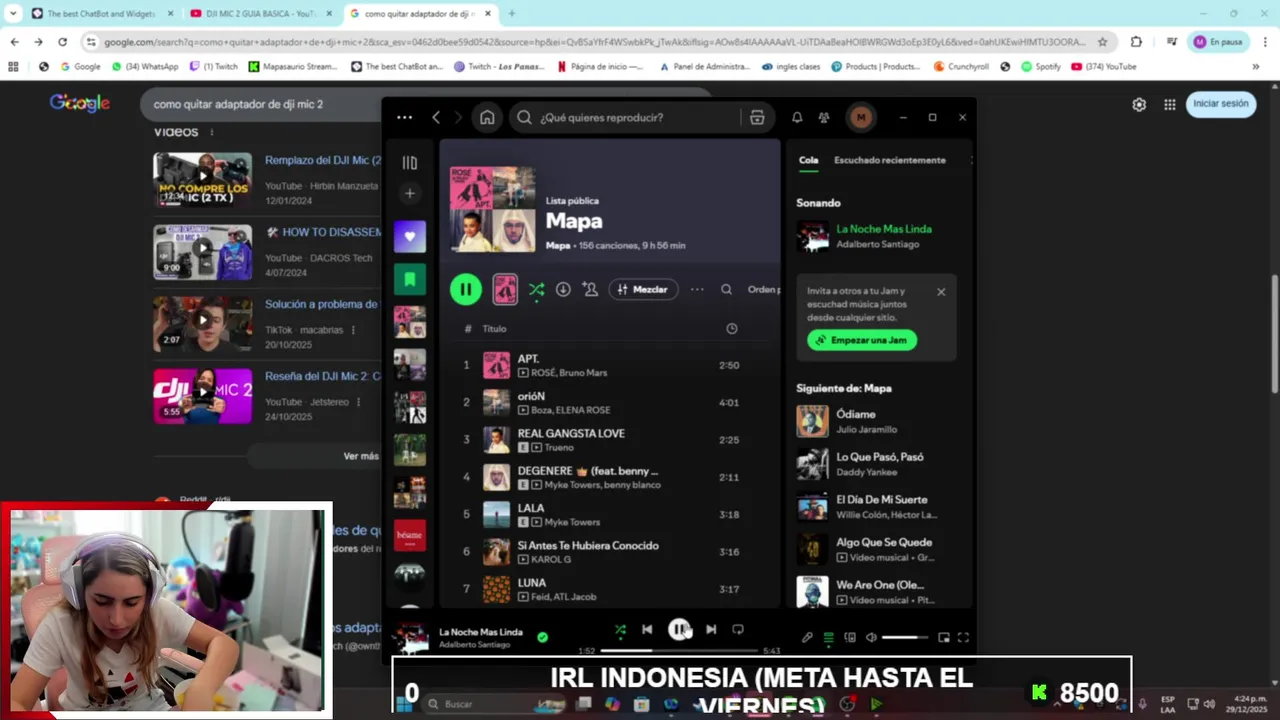Play DEGENERE by Myke Towers

[610, 477]
